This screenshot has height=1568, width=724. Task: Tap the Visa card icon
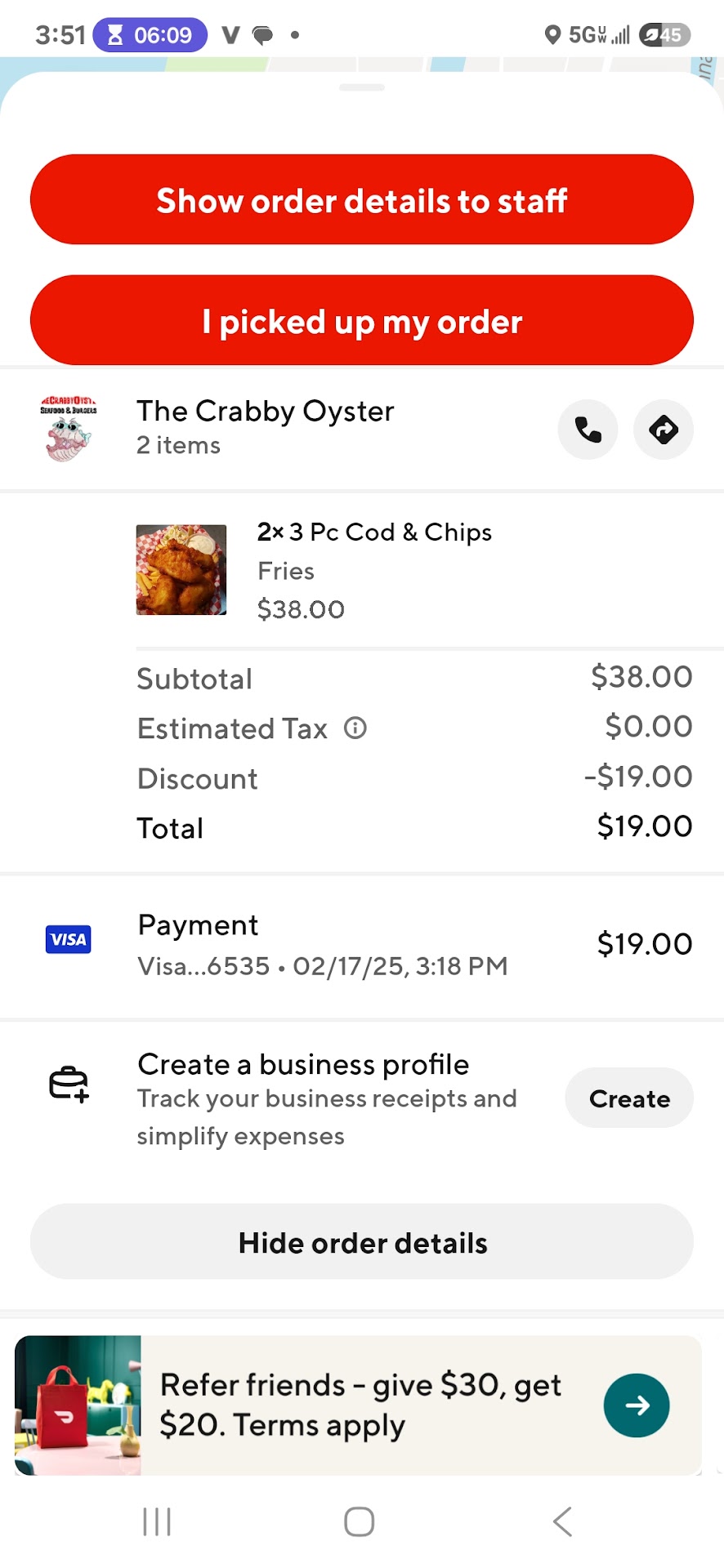tap(69, 939)
